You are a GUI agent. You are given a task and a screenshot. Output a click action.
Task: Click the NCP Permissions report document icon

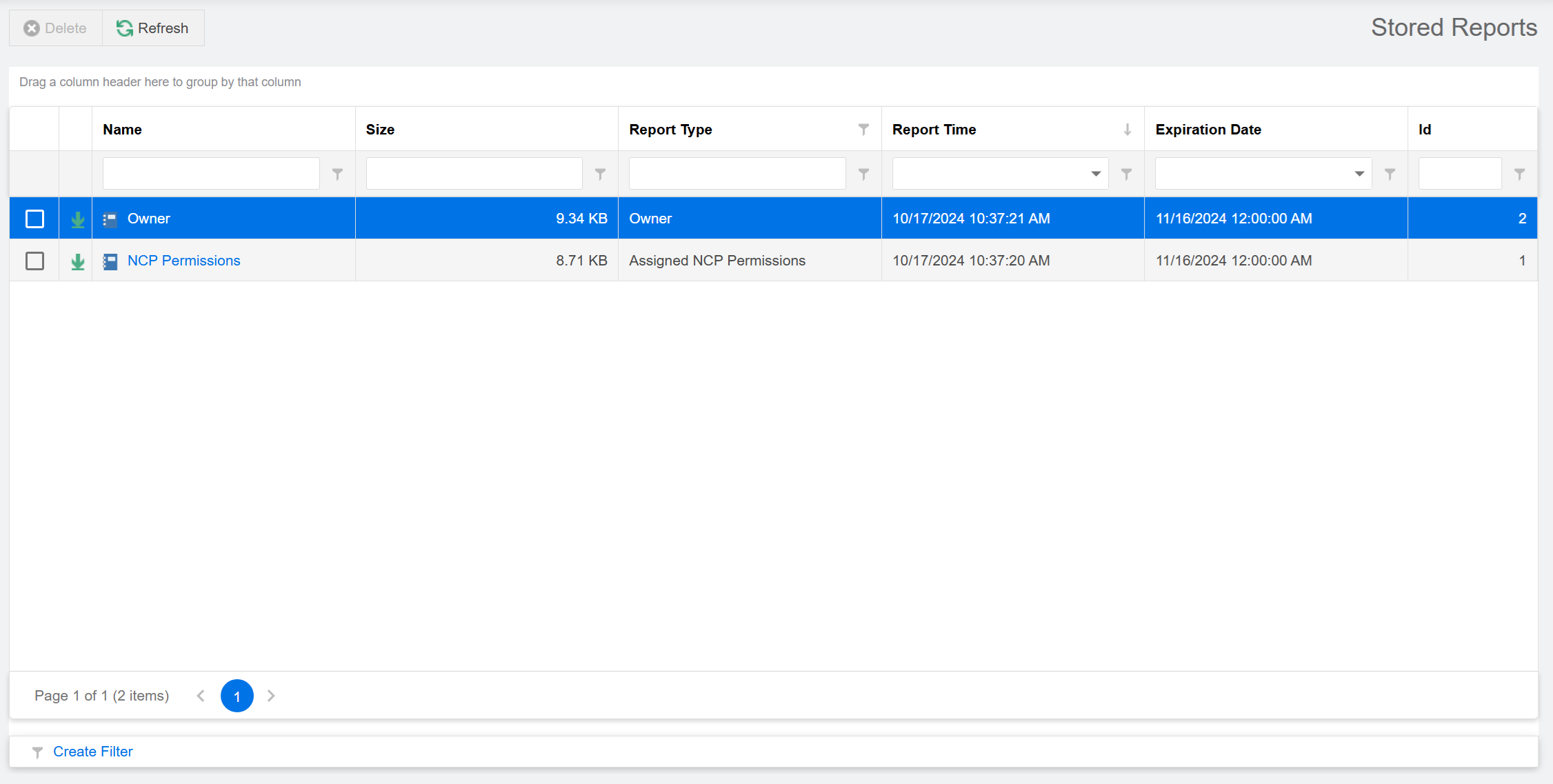coord(110,261)
